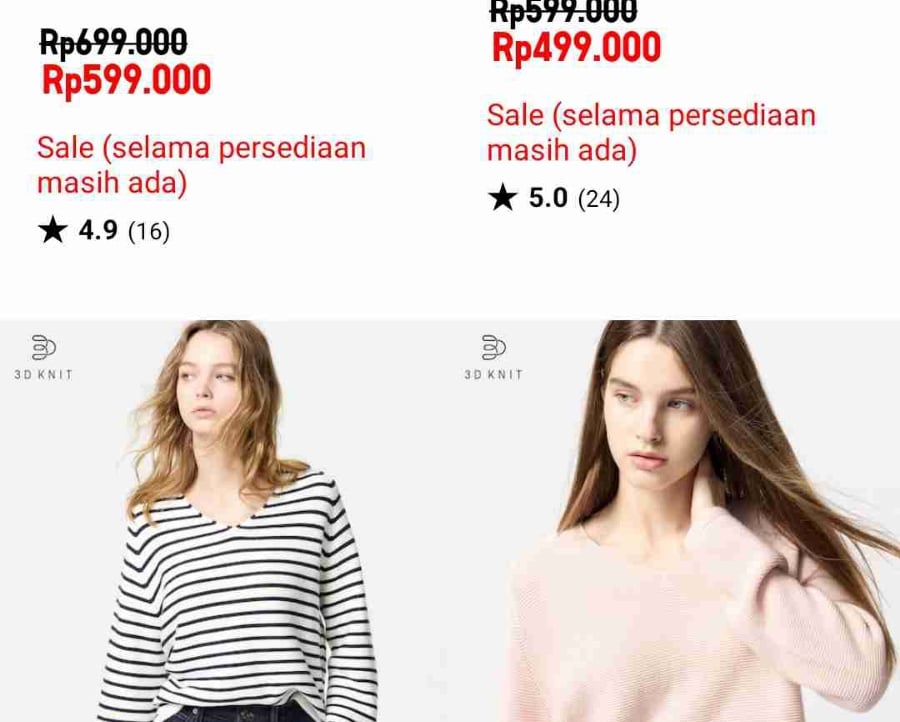Open the sale notice under Rp499.000
This screenshot has width=900, height=722.
(651, 133)
